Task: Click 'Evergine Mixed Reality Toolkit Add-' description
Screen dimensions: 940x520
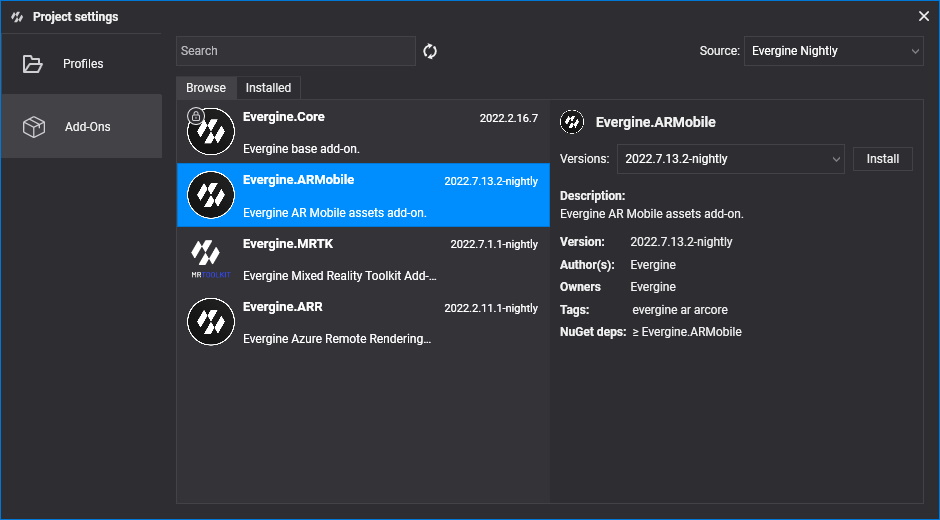Action: coord(339,276)
